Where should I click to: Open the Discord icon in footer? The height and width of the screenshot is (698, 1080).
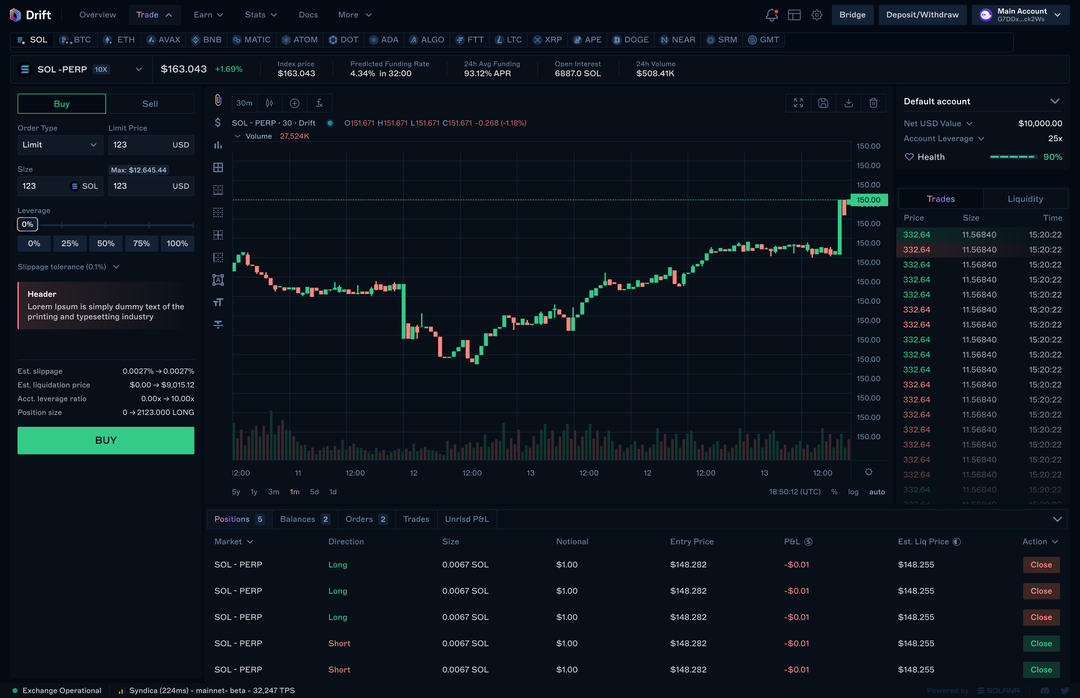pyautogui.click(x=1045, y=690)
